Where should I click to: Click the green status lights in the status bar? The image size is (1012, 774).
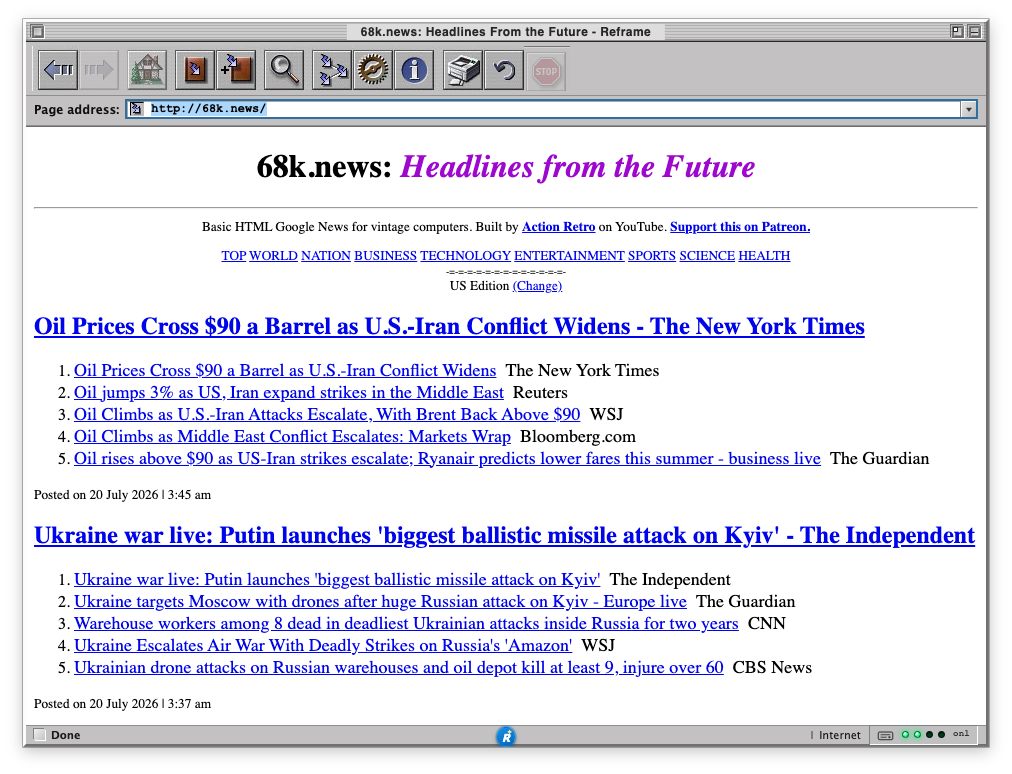924,735
